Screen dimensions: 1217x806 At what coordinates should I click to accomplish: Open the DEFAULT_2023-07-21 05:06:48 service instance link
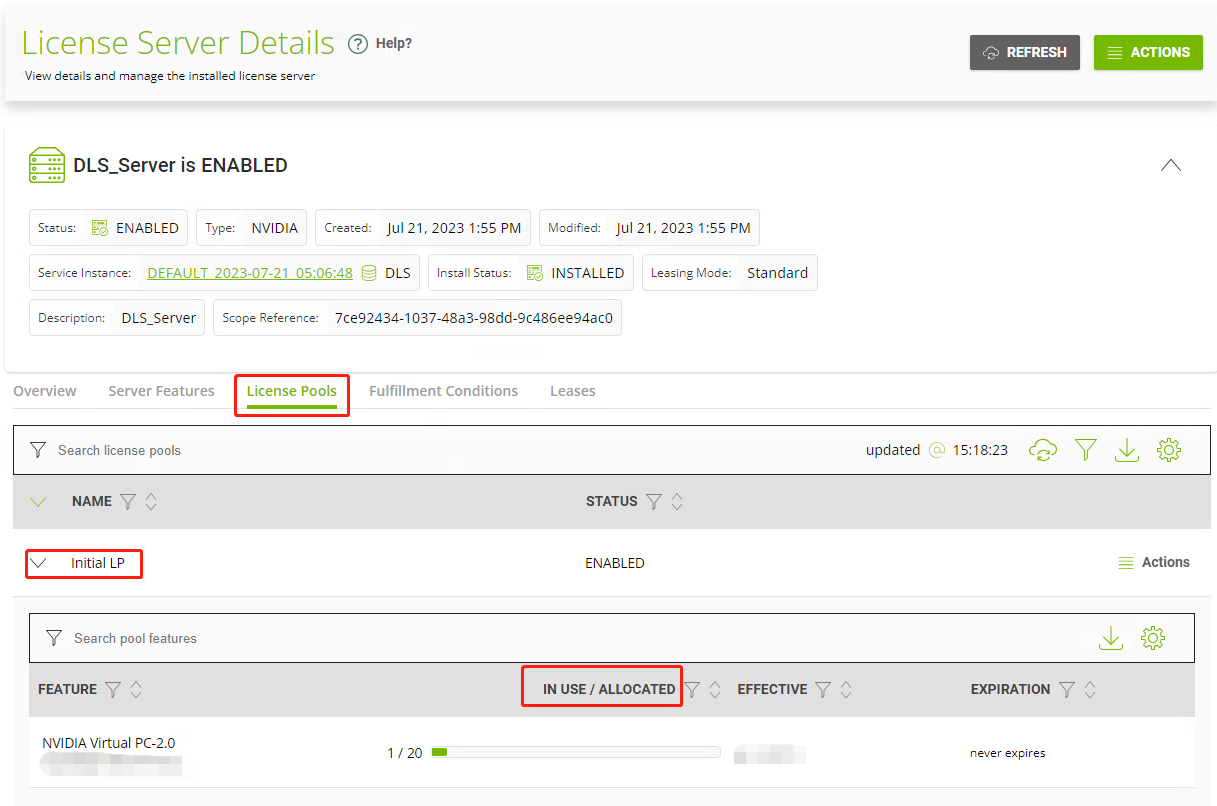[x=250, y=273]
